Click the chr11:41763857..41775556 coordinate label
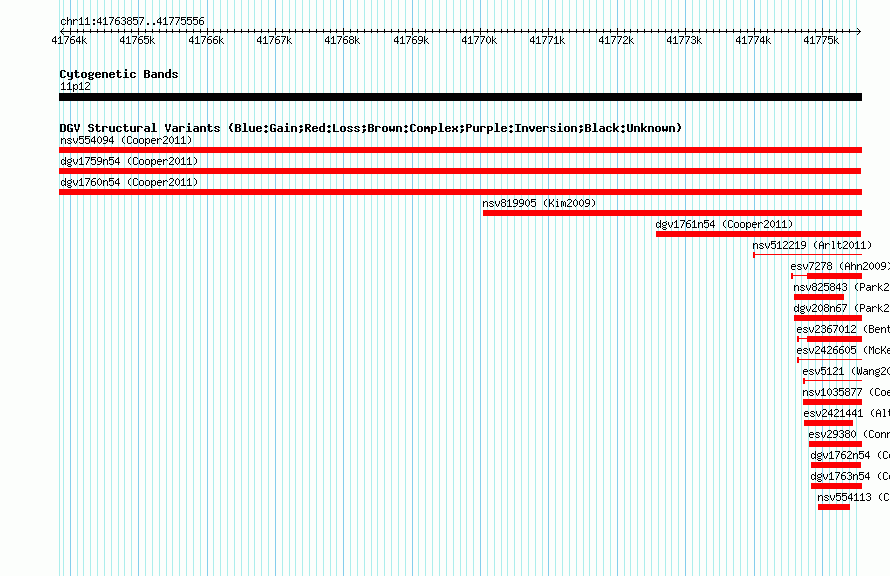The image size is (890, 576). 132,21
